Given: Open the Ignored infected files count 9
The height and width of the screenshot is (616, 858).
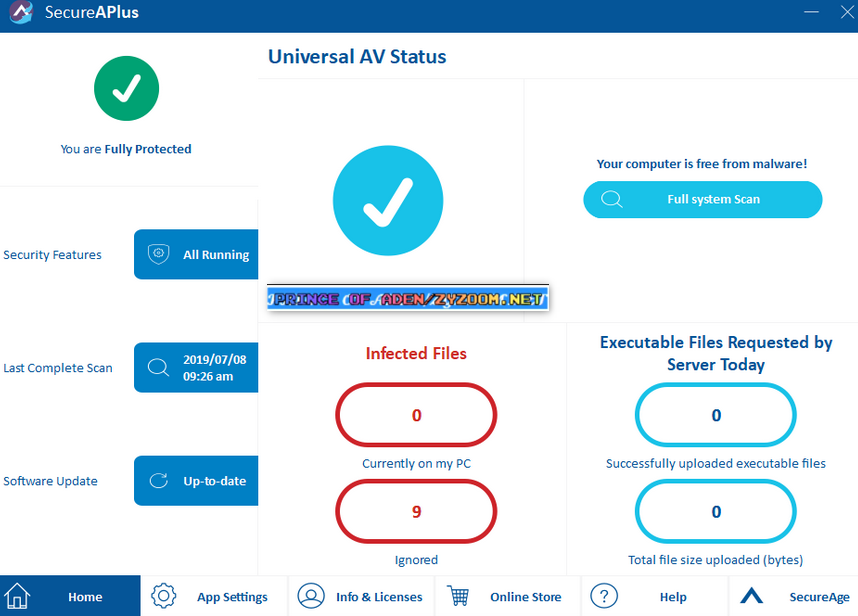Looking at the screenshot, I should pyautogui.click(x=416, y=512).
